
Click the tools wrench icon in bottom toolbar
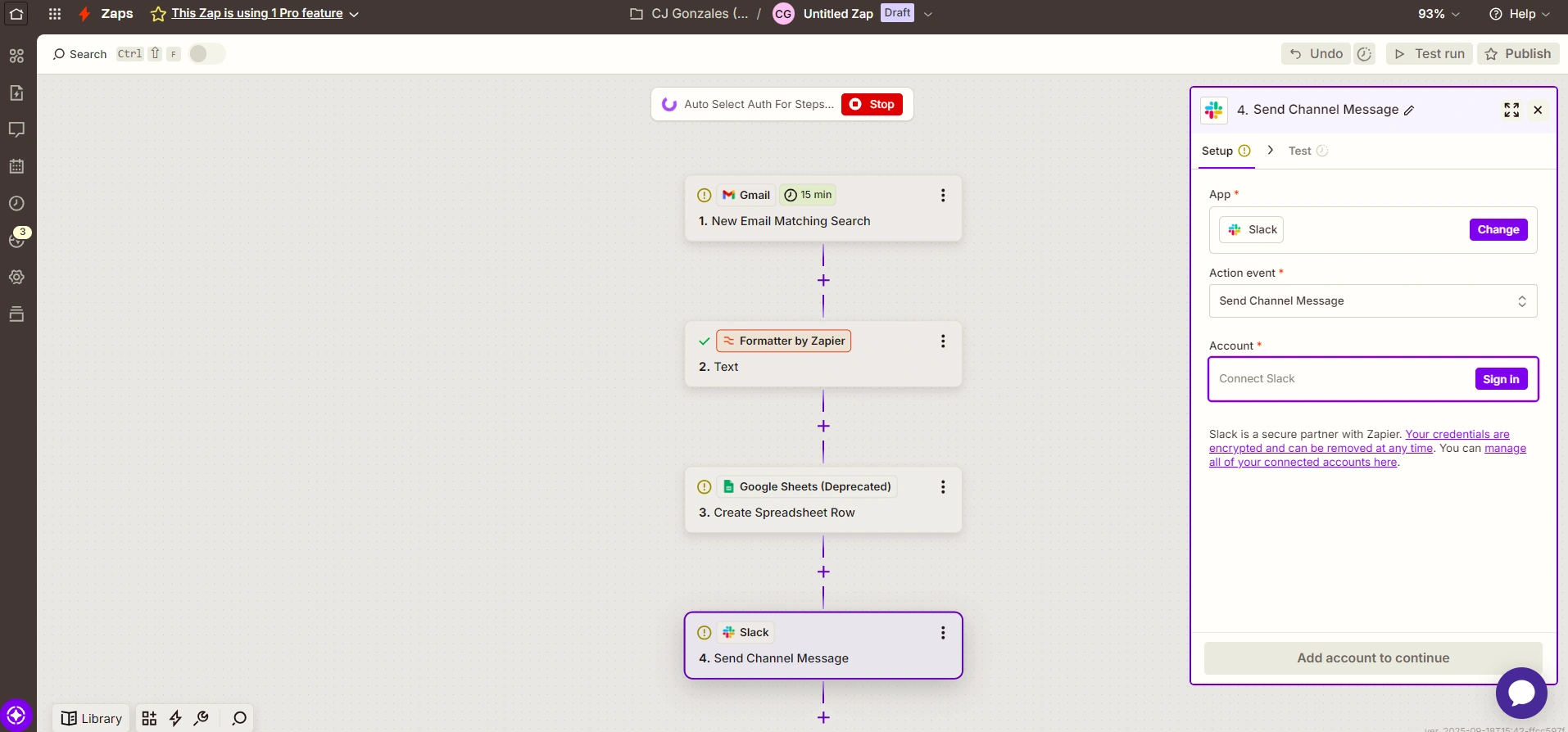click(201, 718)
